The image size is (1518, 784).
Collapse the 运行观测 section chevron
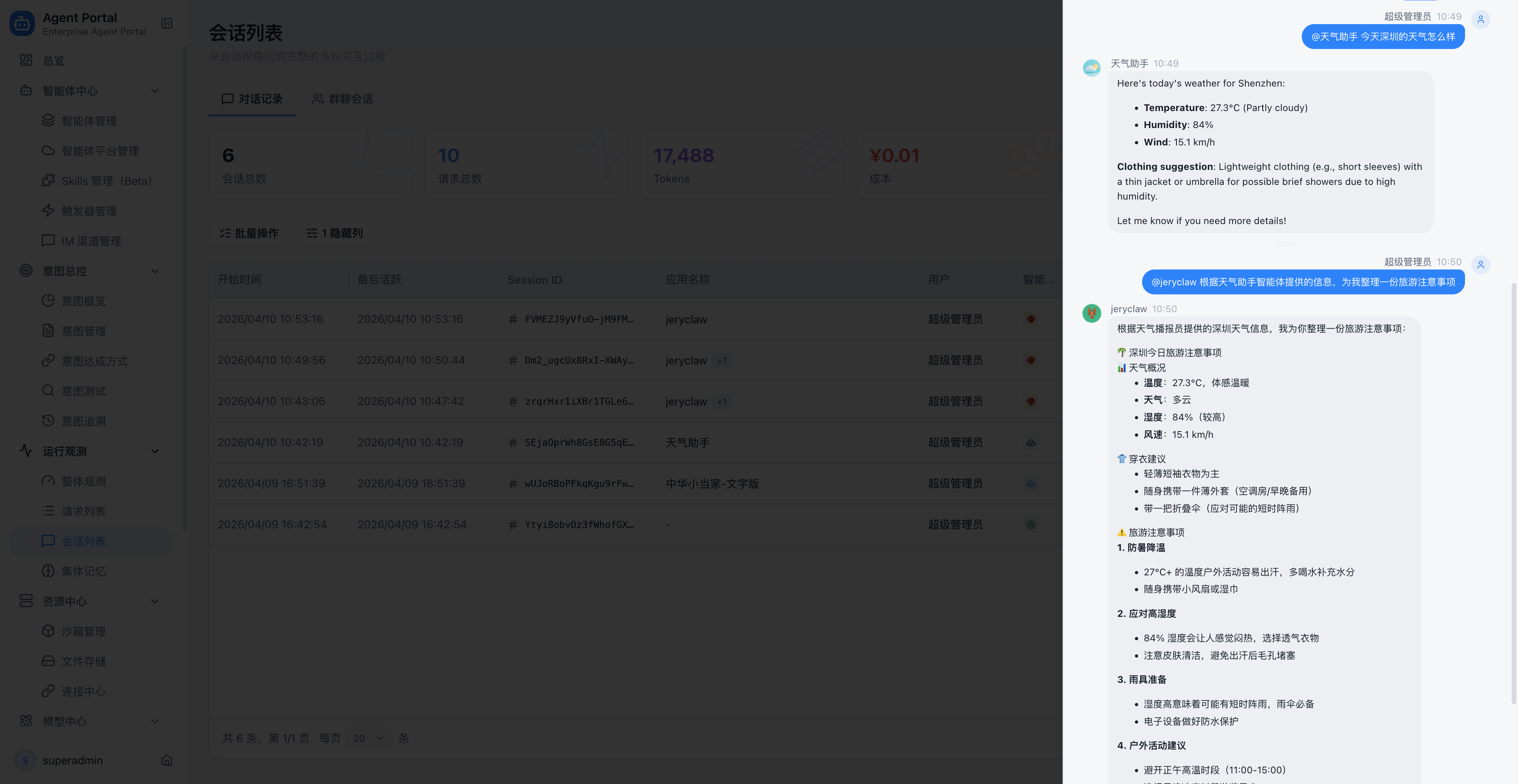click(x=155, y=451)
